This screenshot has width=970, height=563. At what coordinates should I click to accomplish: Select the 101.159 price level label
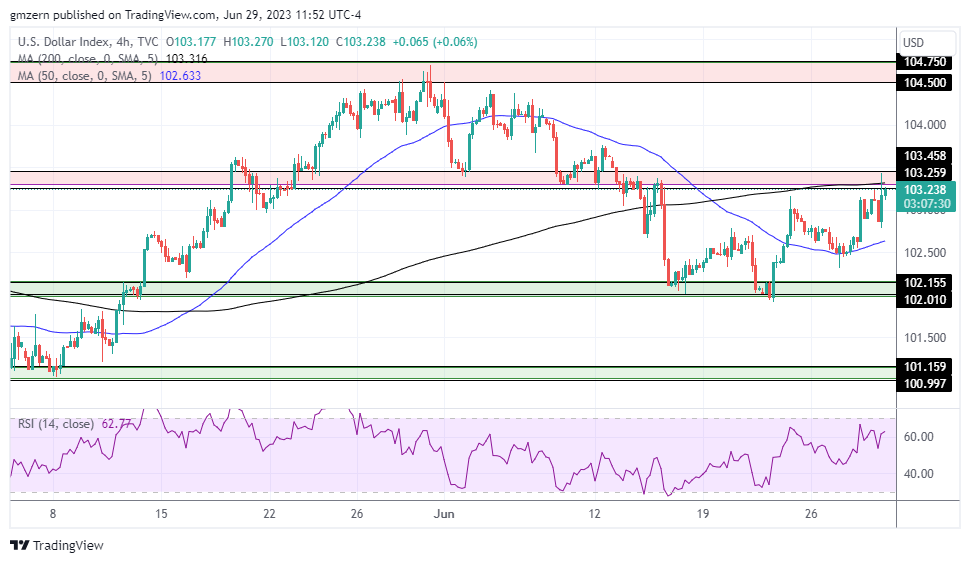click(924, 366)
